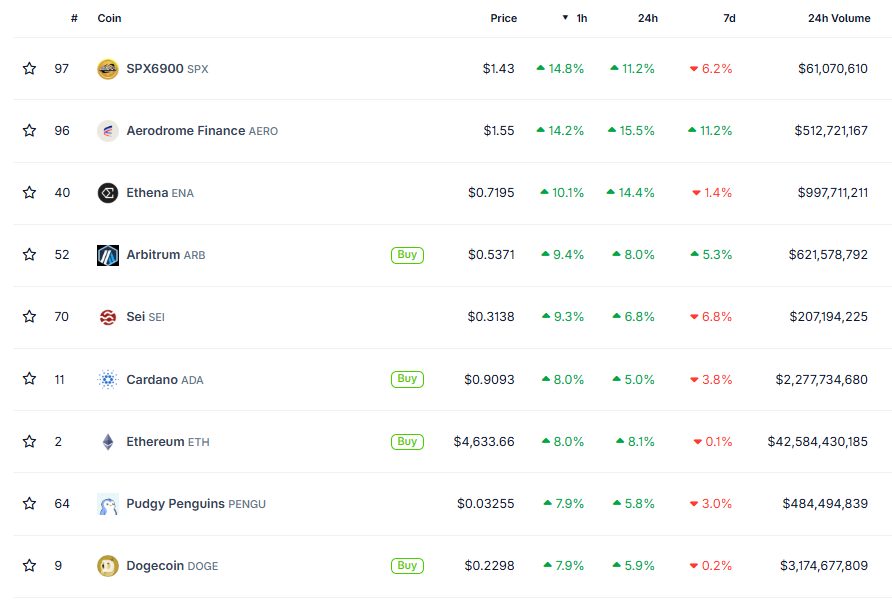Viewport: 892px width, 600px height.
Task: Click the Dogecoin coin icon
Action: pyautogui.click(x=108, y=566)
